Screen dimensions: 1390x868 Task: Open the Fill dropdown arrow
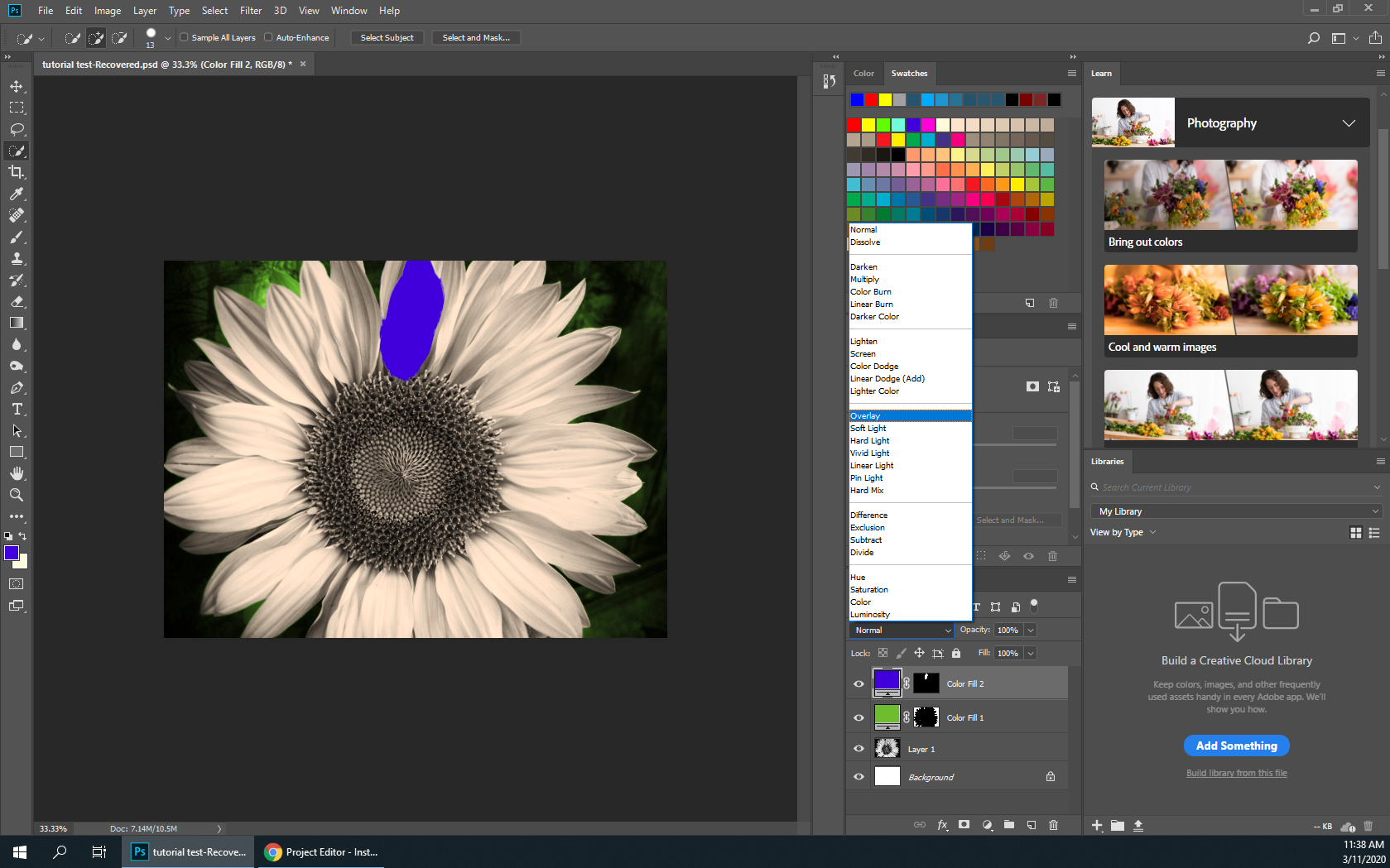coord(1031,654)
